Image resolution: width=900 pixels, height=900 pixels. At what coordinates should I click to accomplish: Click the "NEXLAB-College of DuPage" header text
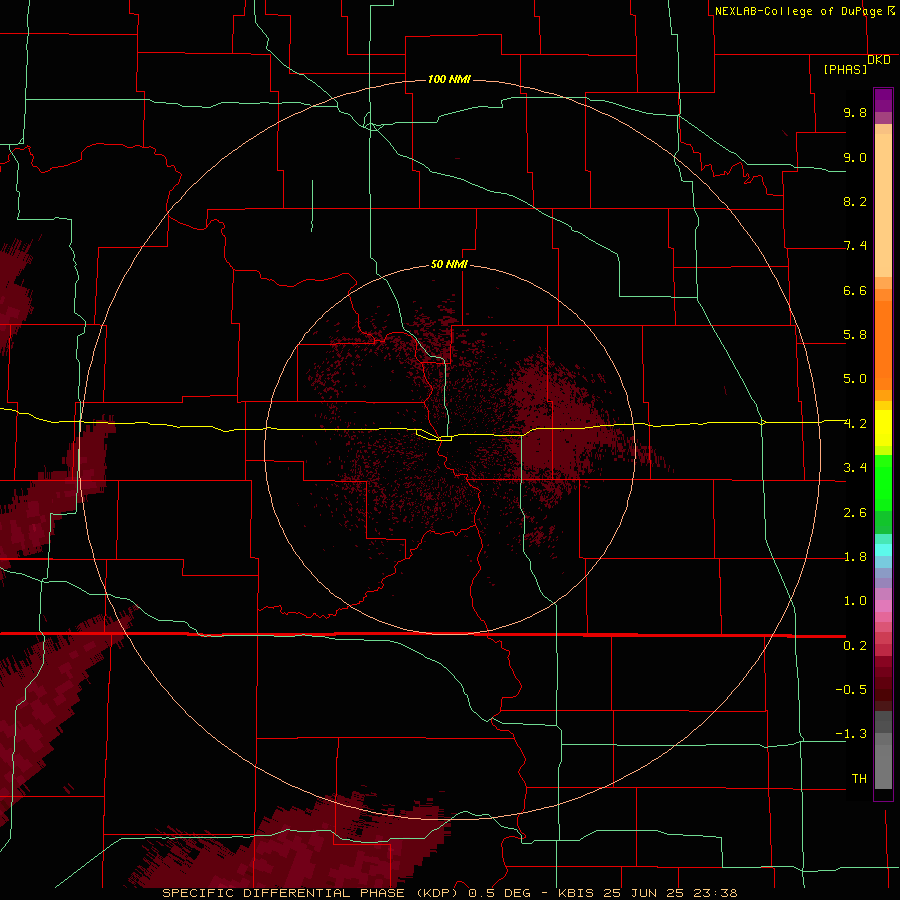tap(800, 11)
